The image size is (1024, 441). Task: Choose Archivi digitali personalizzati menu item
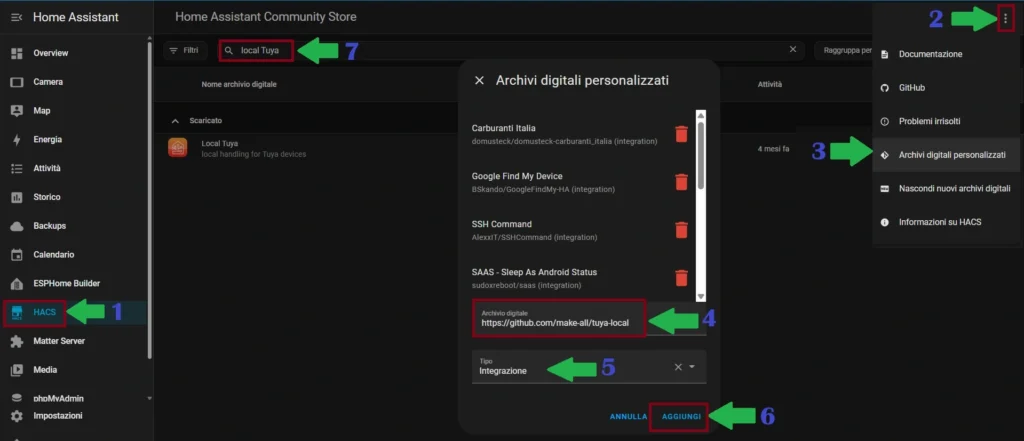click(946, 155)
